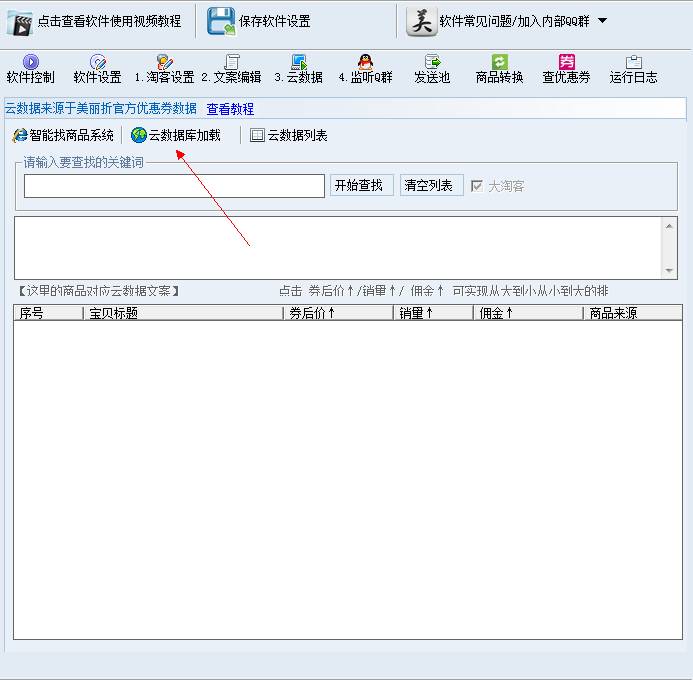The image size is (693, 680).
Task: Open 商品转换 green icon
Action: [x=499, y=62]
